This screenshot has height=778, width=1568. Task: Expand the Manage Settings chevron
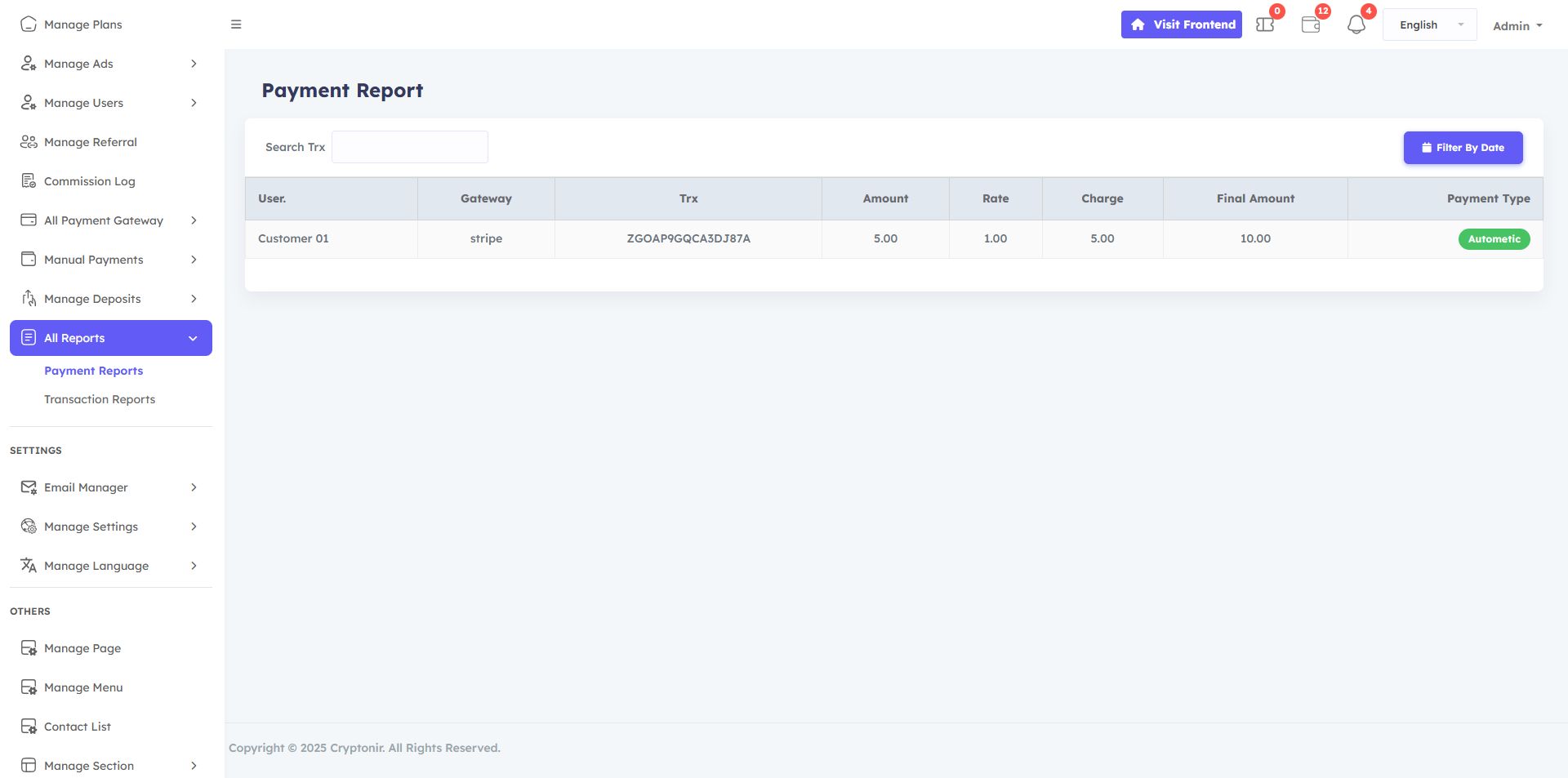(x=194, y=527)
